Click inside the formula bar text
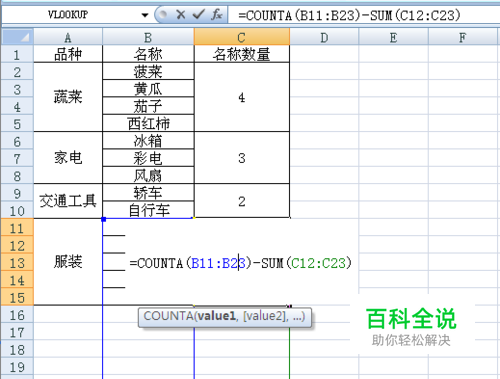 pos(349,15)
